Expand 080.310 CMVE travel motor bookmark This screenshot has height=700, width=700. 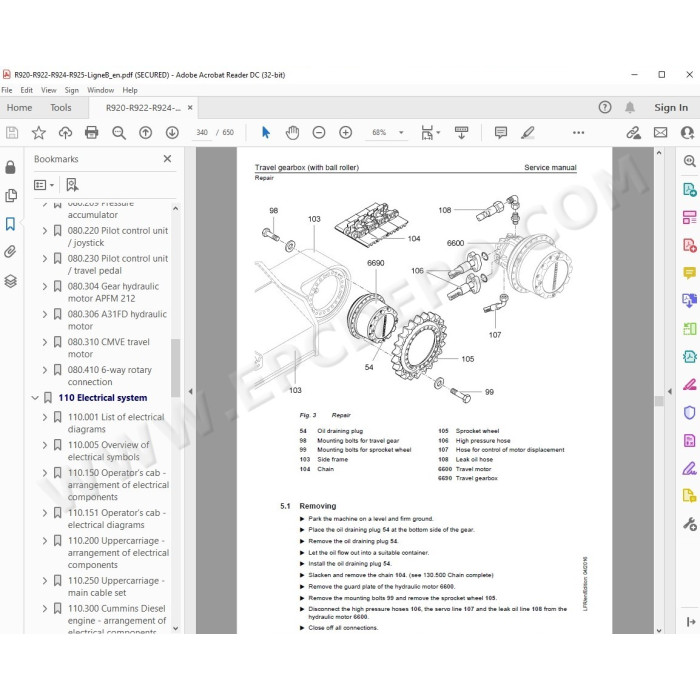[45, 342]
